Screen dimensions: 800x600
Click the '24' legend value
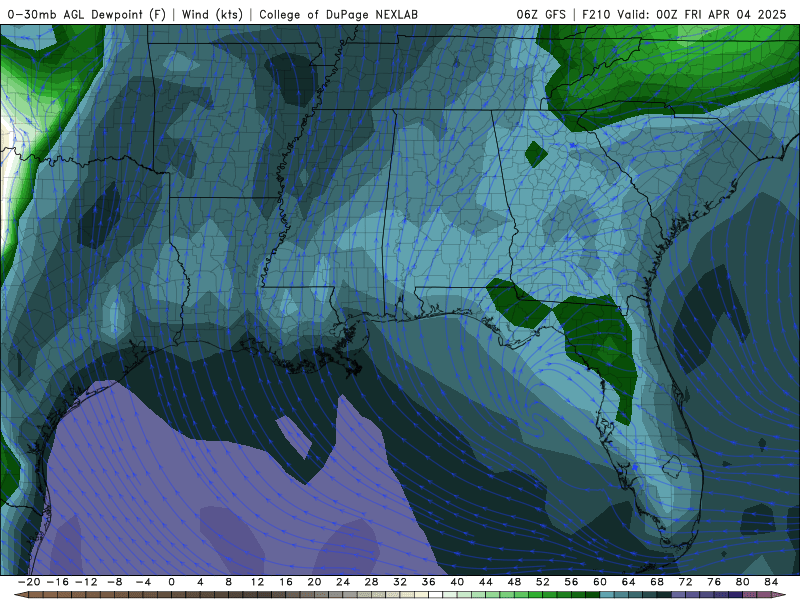pos(343,582)
